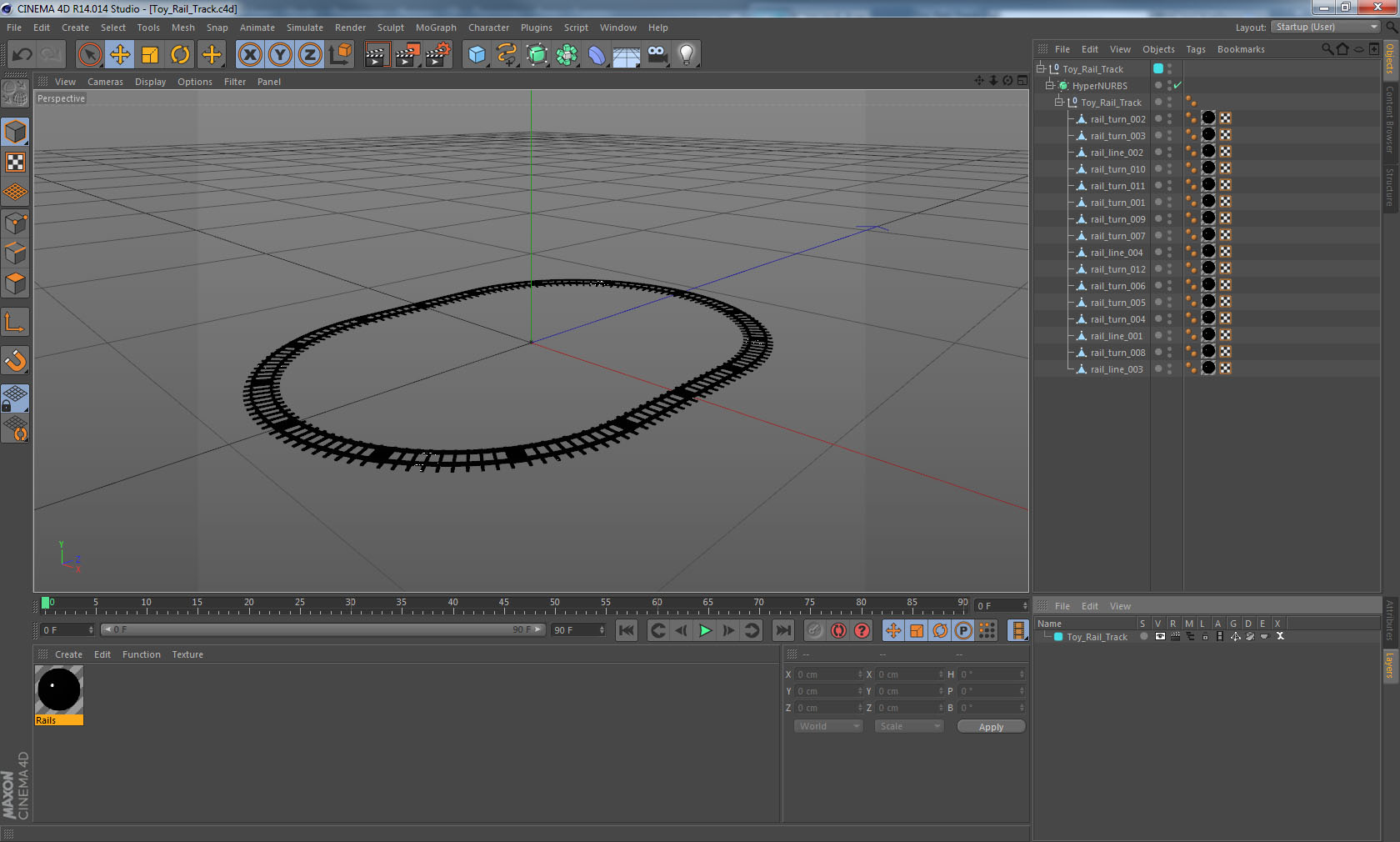Select the Live Selection tool

tap(89, 55)
